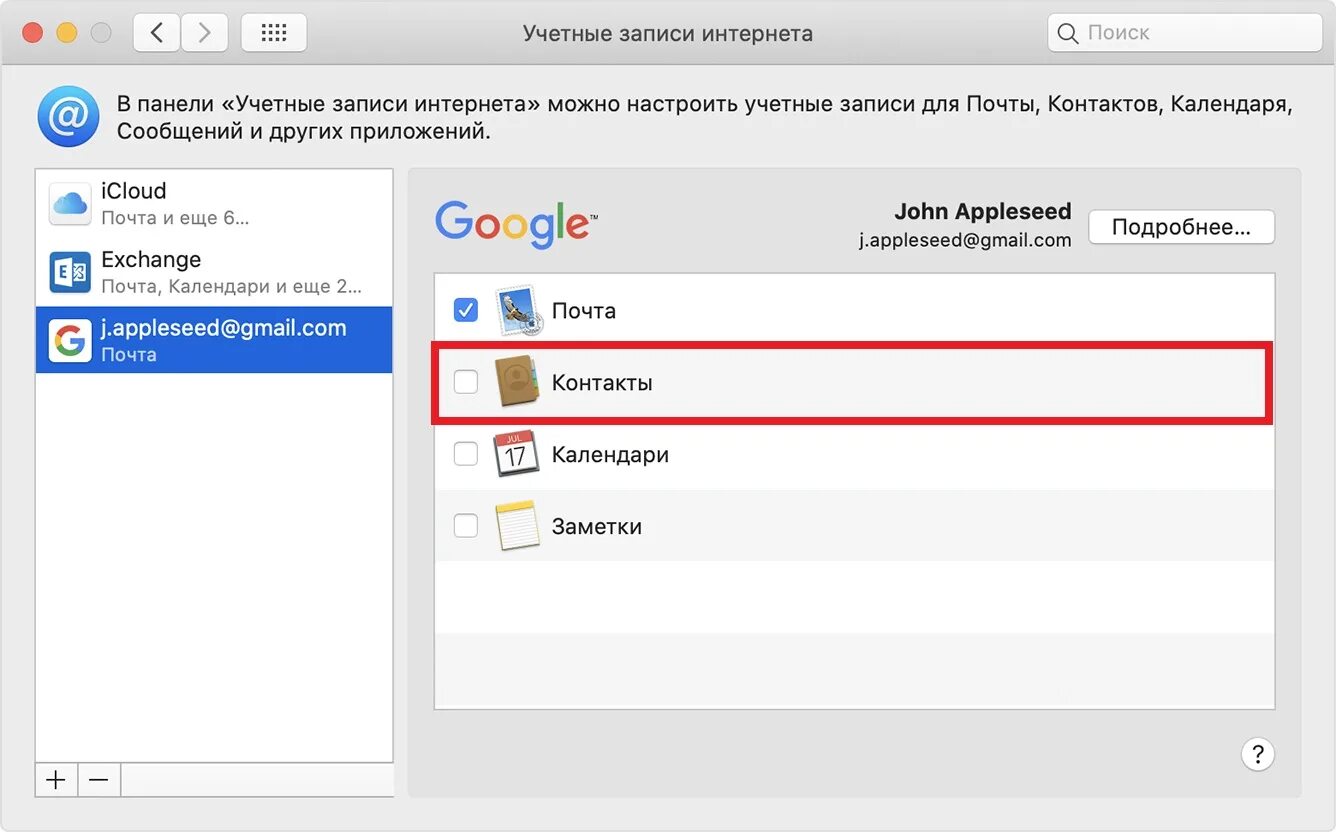Open help with question mark button
1336x832 pixels.
click(1258, 754)
